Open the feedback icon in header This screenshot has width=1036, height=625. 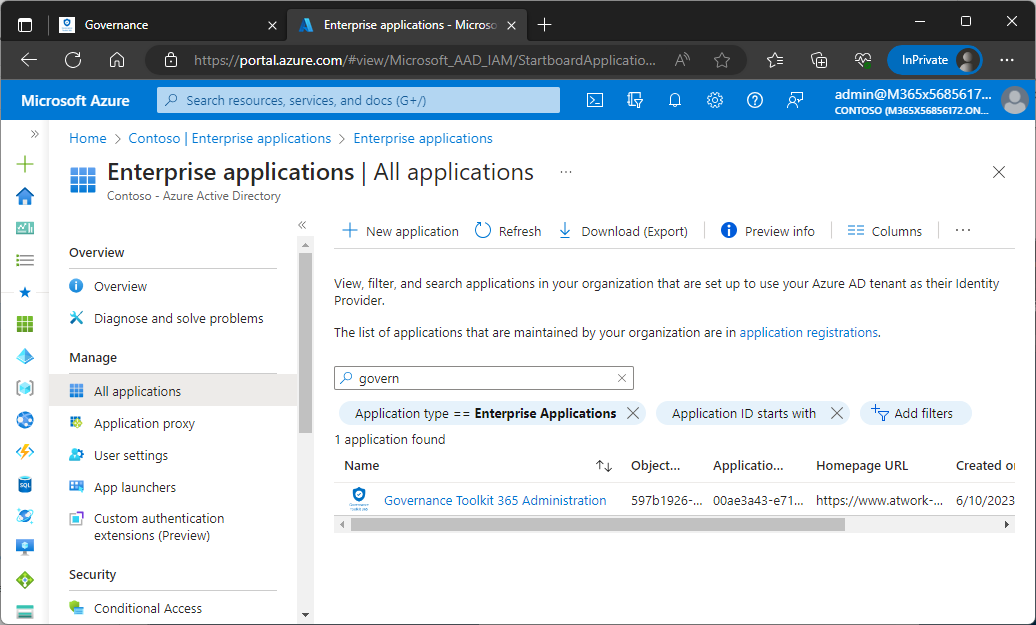click(795, 100)
